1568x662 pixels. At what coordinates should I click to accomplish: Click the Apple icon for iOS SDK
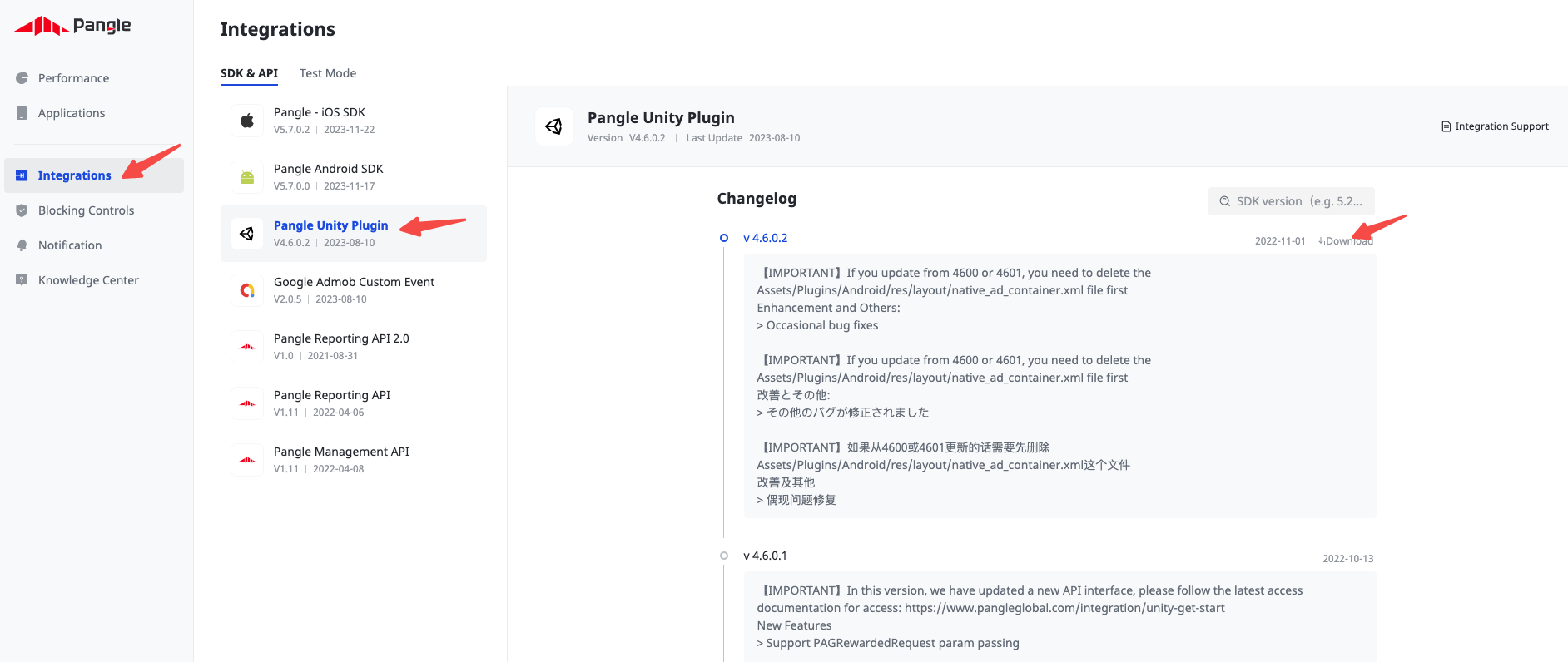pos(247,121)
